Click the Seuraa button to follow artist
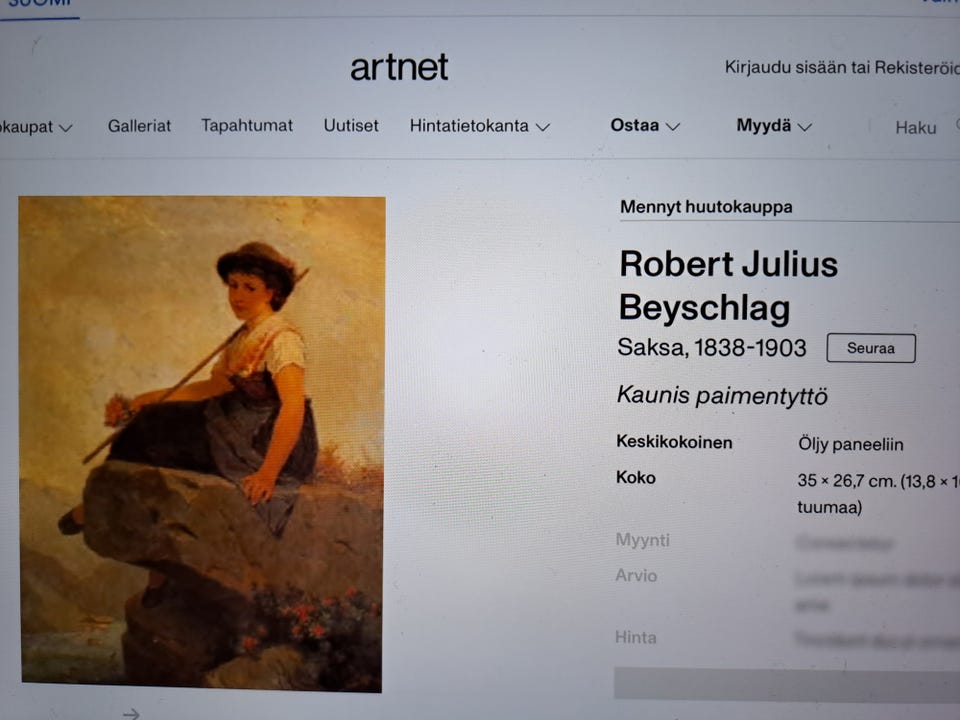This screenshot has width=960, height=720. (x=871, y=348)
